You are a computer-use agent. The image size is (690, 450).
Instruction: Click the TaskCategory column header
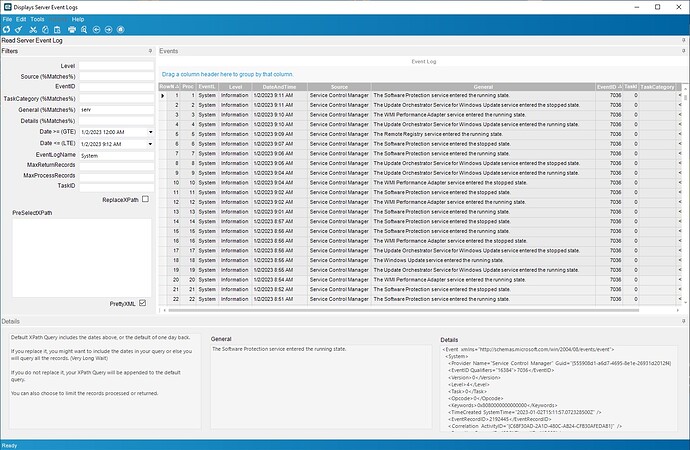(657, 87)
